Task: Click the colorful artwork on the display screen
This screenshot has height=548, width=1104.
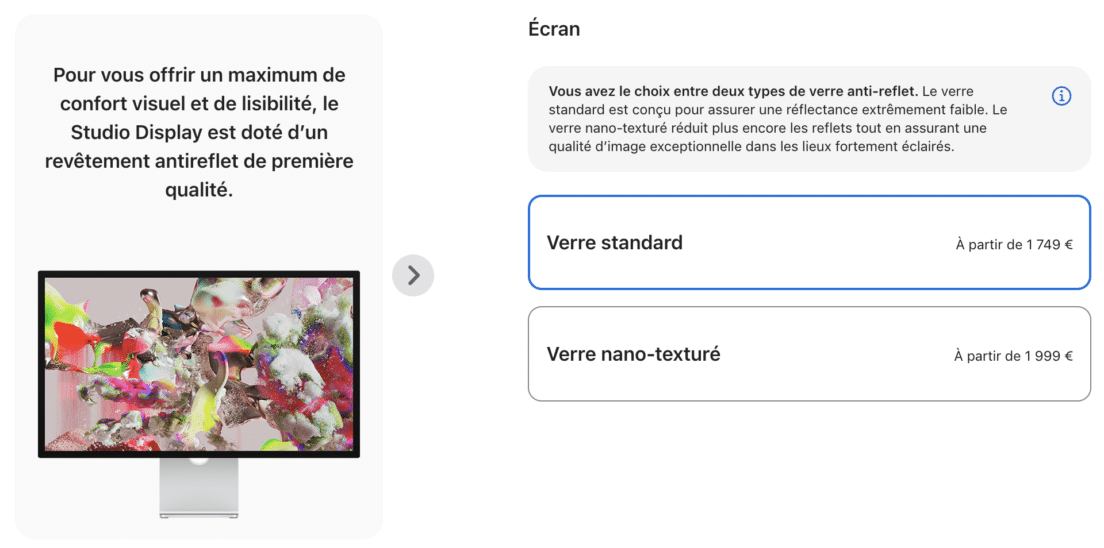Action: coord(199,363)
